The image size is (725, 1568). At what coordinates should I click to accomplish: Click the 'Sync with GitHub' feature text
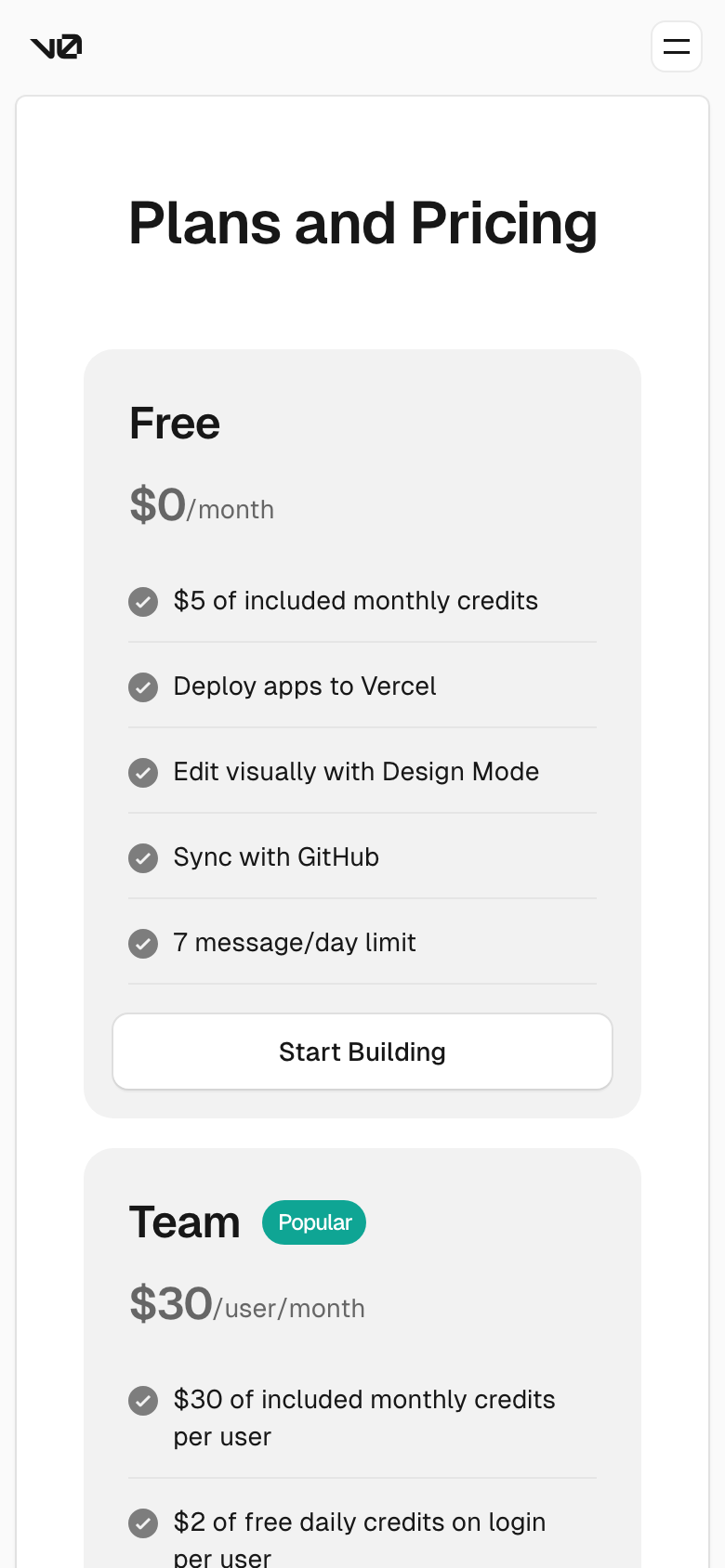[276, 857]
